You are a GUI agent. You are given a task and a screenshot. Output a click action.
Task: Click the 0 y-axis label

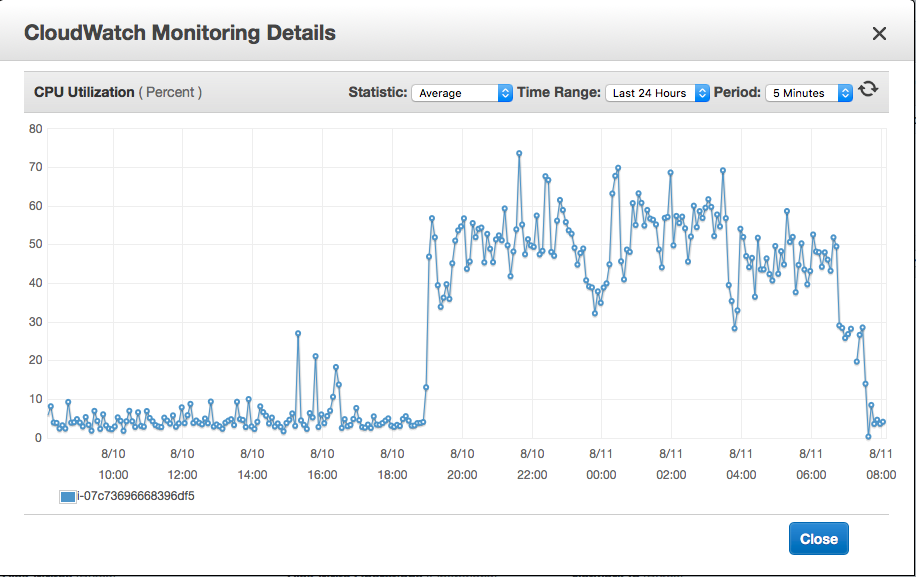(x=39, y=437)
